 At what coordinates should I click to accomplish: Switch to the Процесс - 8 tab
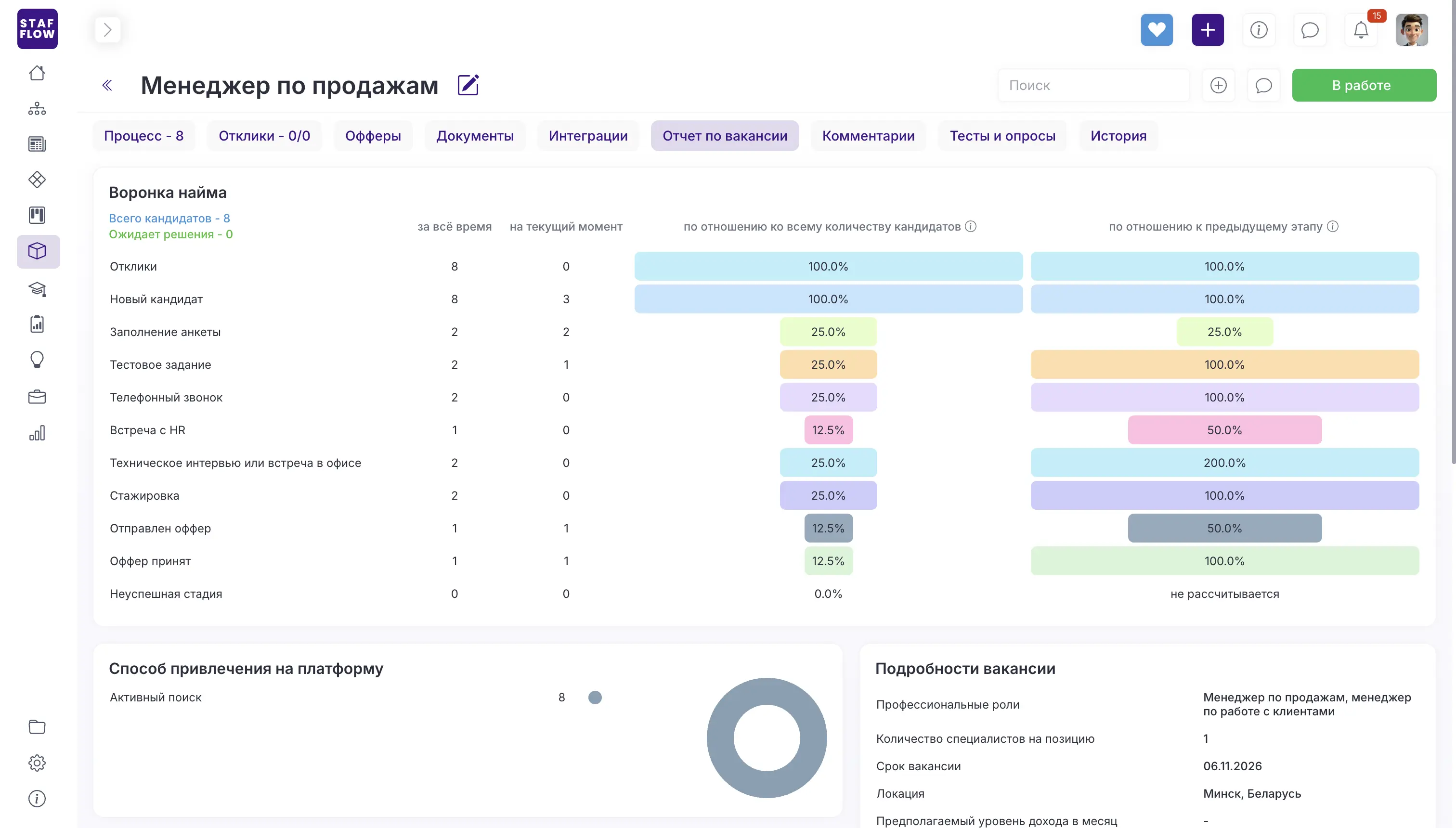tap(144, 136)
